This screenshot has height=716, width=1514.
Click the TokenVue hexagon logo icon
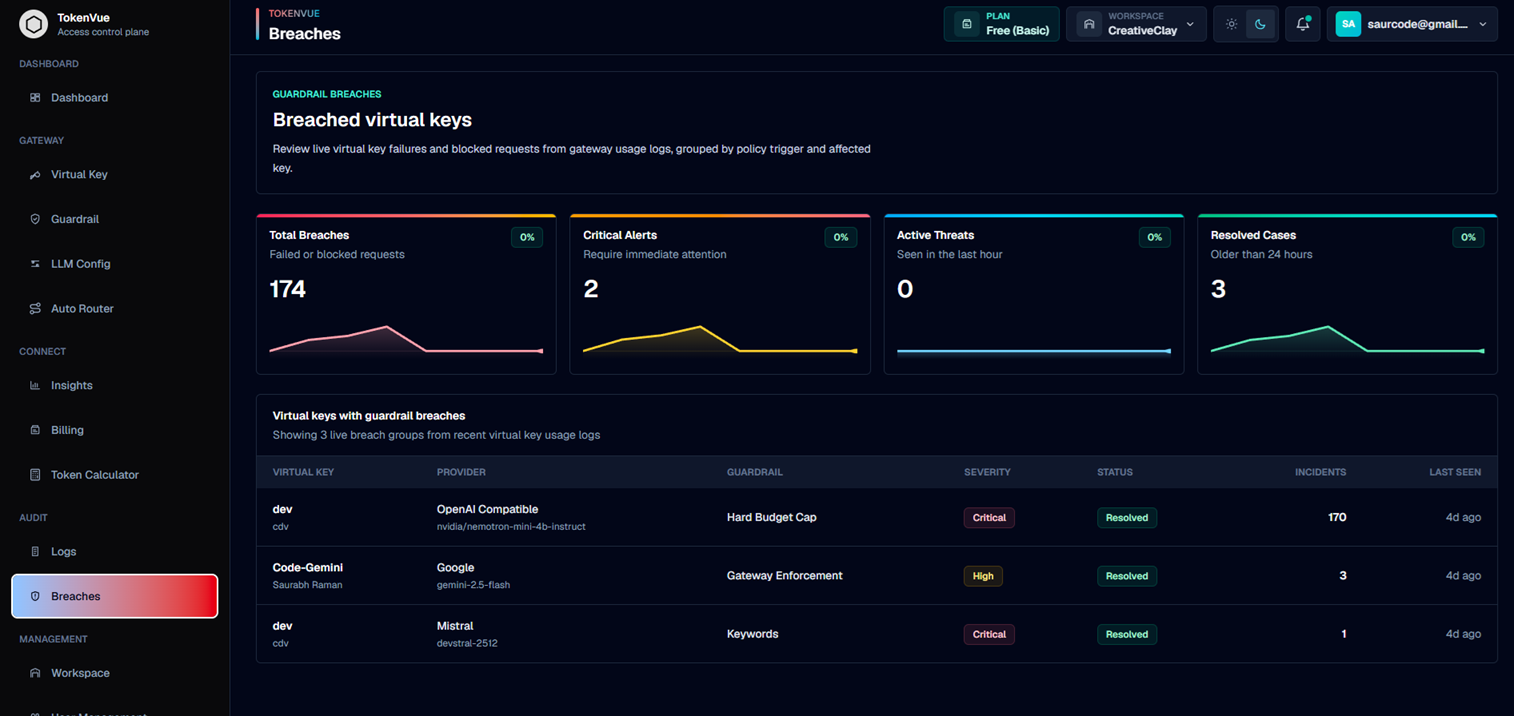pyautogui.click(x=33, y=24)
